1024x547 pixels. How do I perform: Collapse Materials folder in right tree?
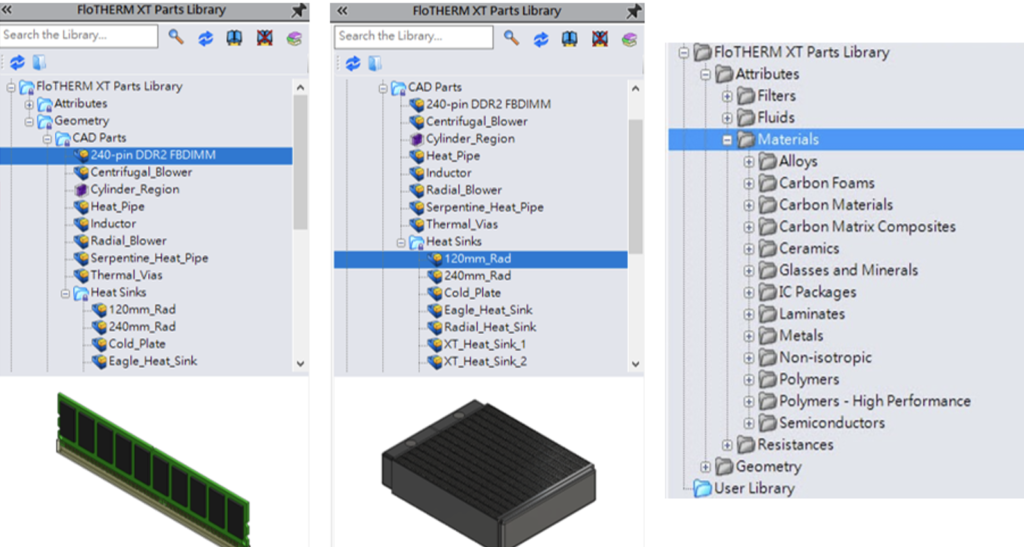727,140
